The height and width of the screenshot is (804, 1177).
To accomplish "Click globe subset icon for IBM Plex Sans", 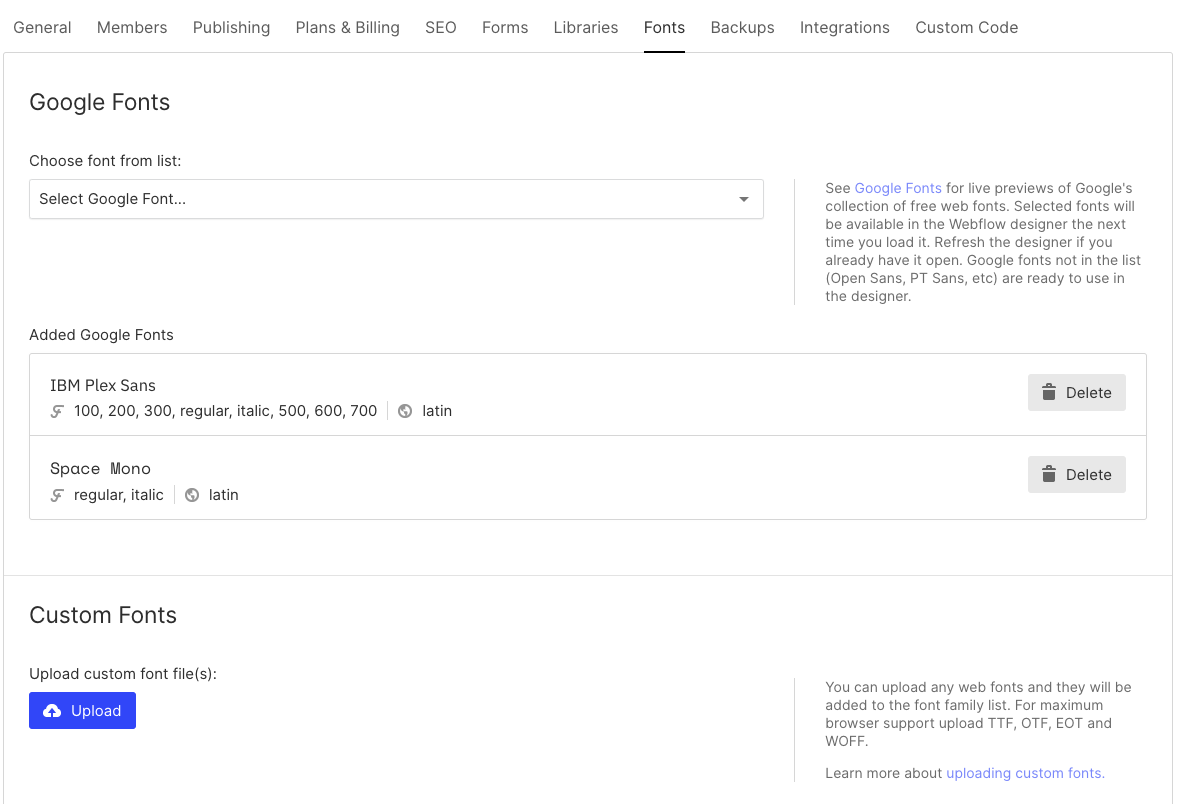I will (x=405, y=411).
